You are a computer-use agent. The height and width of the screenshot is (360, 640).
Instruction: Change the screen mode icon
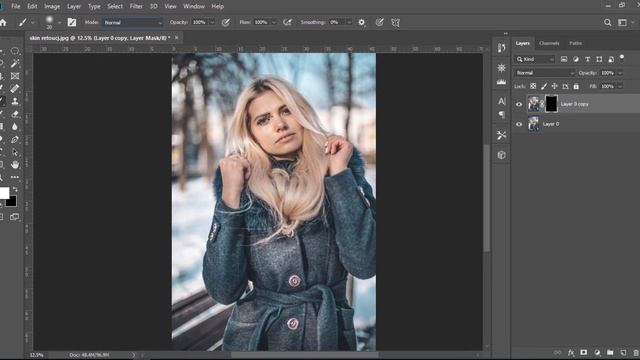click(x=15, y=217)
